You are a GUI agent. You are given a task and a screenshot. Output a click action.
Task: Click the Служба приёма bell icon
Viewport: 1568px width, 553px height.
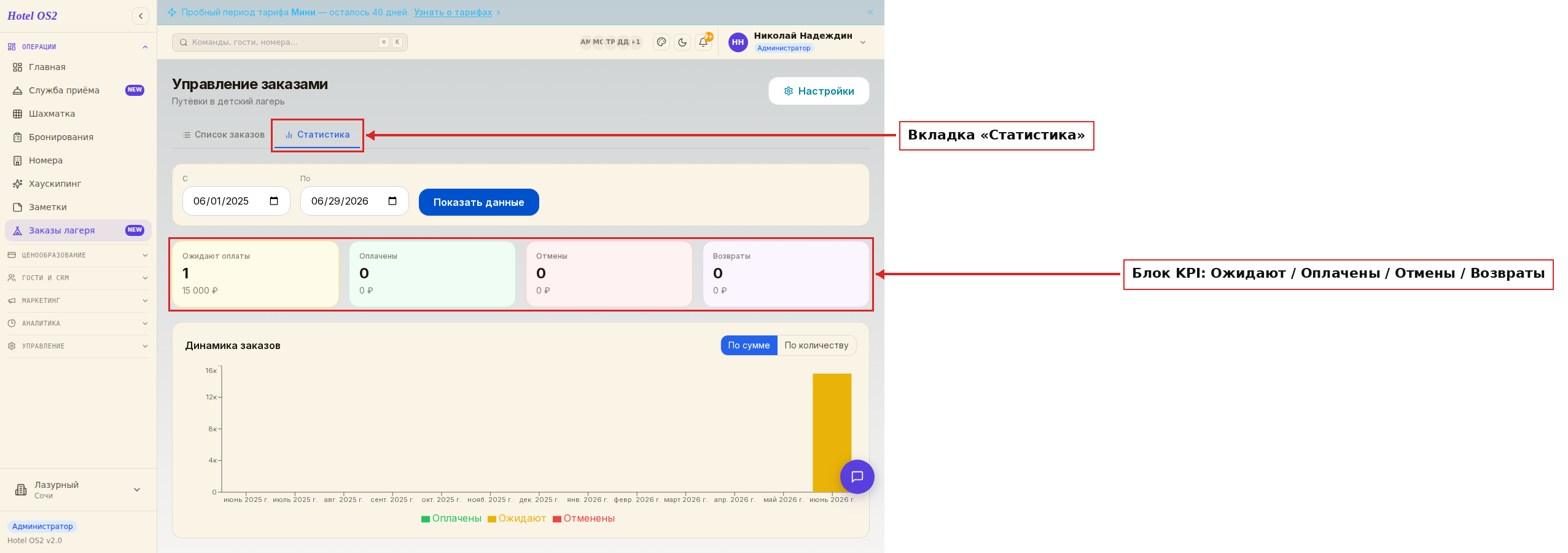click(18, 90)
